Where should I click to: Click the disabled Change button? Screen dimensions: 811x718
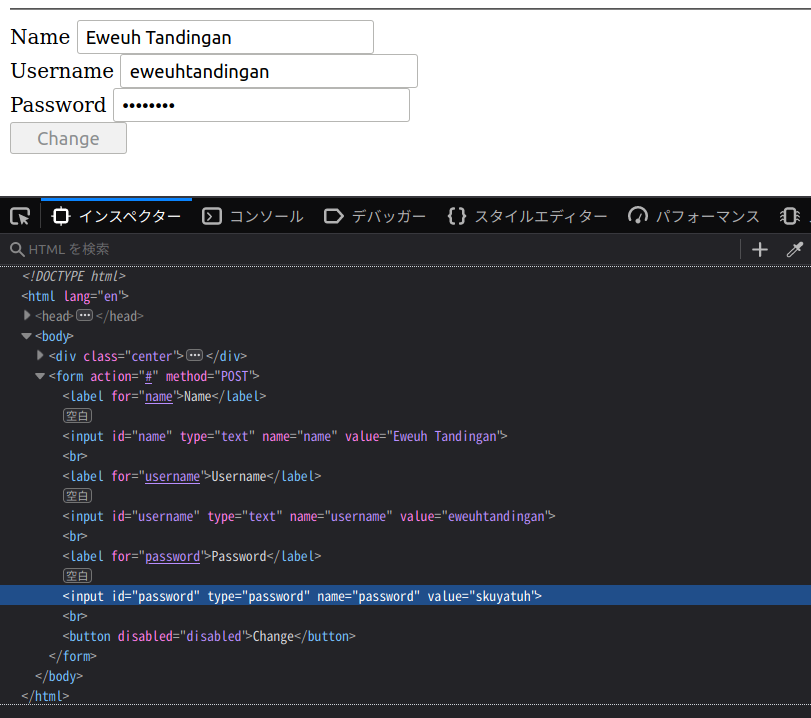click(x=68, y=138)
